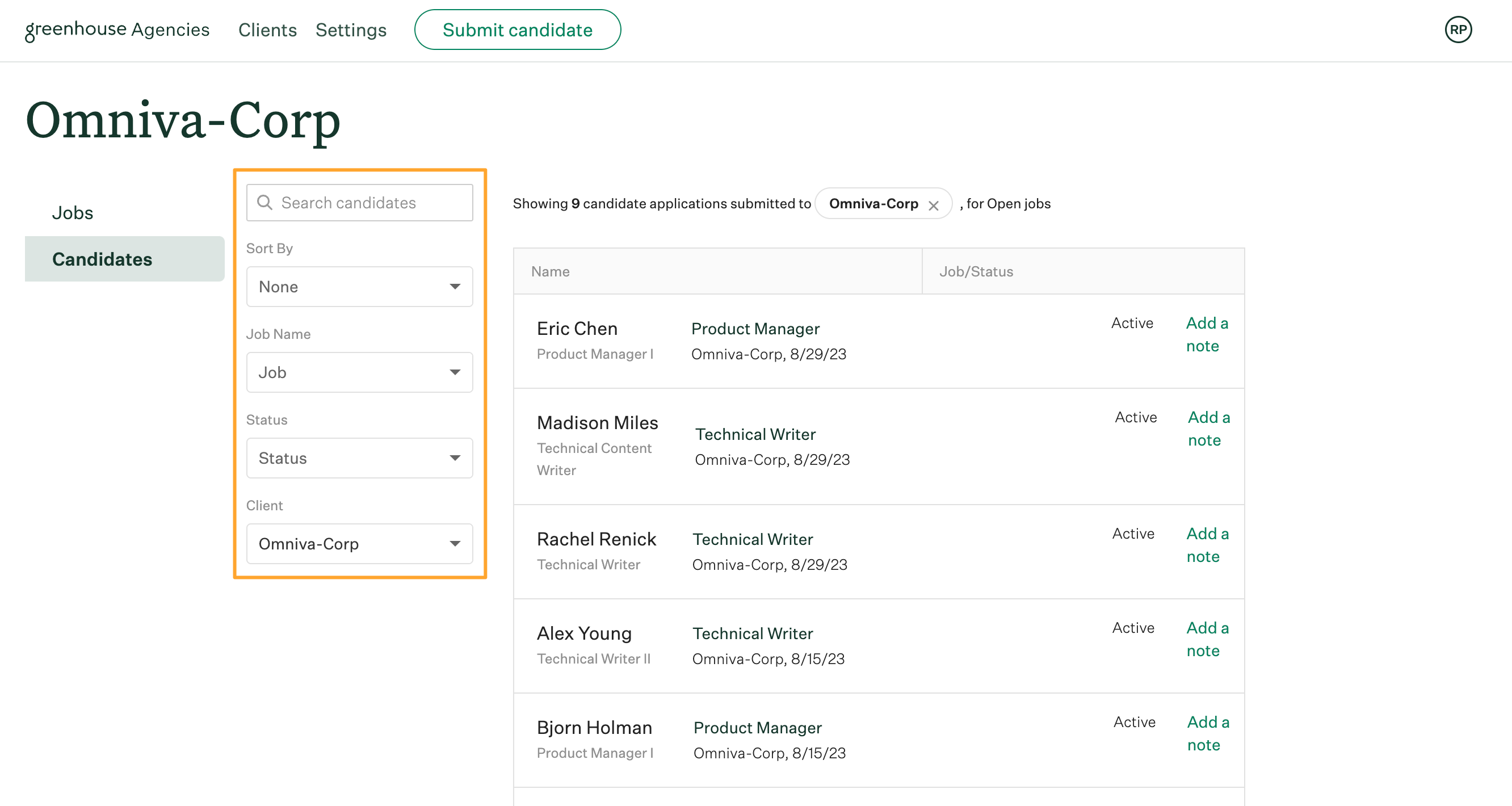This screenshot has height=806, width=1512.
Task: Open Product Manager job for Bjorn Holman
Action: 757,727
